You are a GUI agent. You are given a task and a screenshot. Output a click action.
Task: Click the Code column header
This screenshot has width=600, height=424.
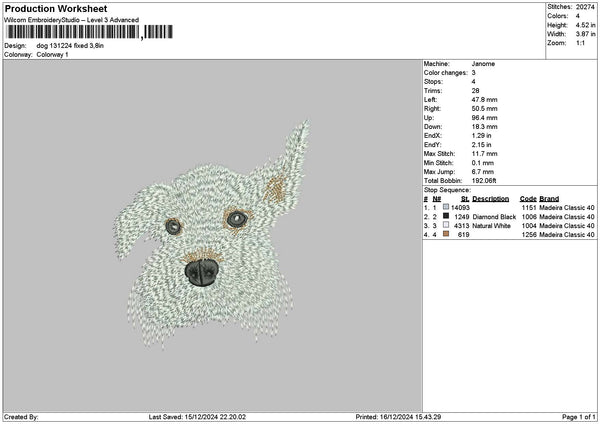pos(528,198)
